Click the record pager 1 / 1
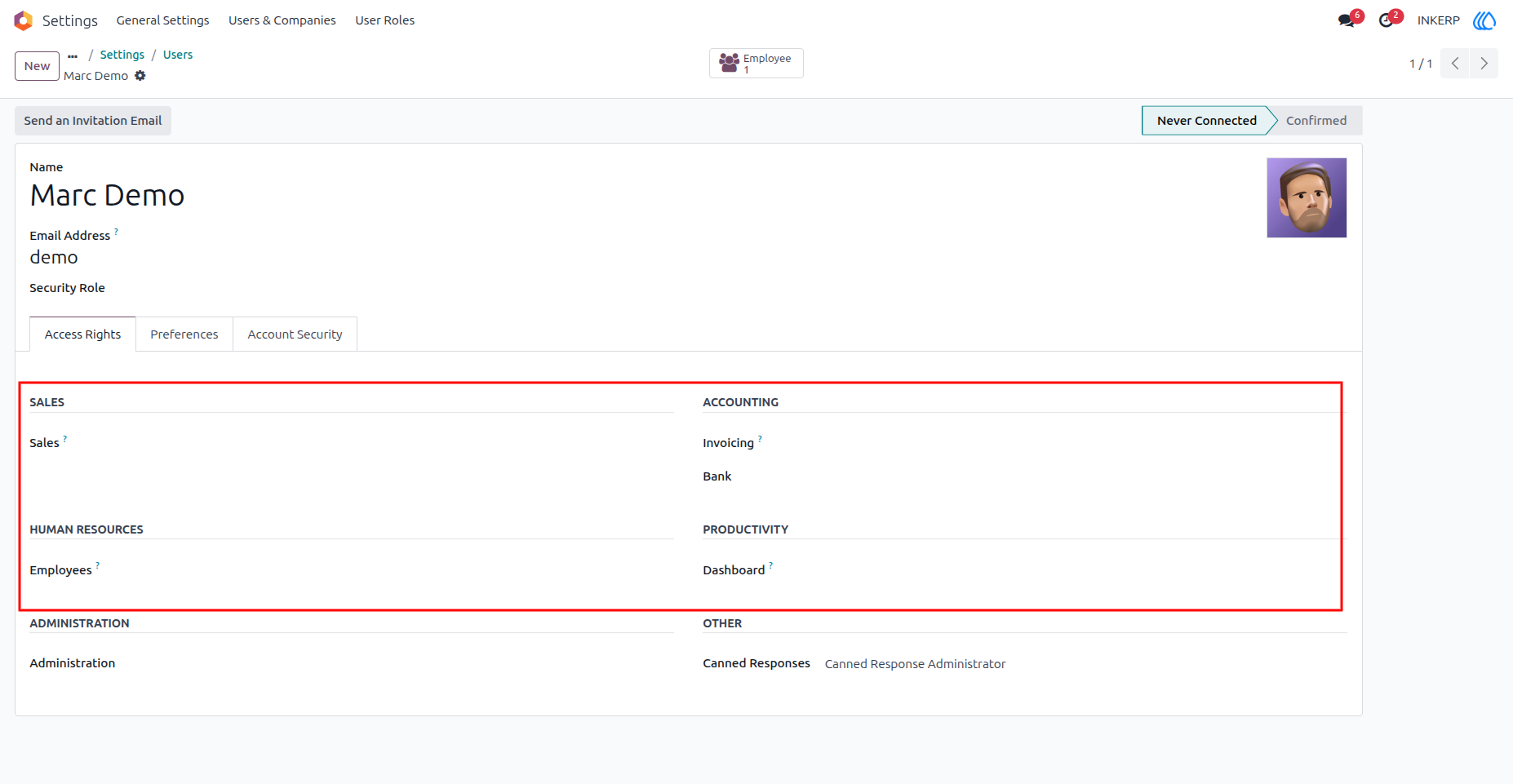 [x=1421, y=64]
